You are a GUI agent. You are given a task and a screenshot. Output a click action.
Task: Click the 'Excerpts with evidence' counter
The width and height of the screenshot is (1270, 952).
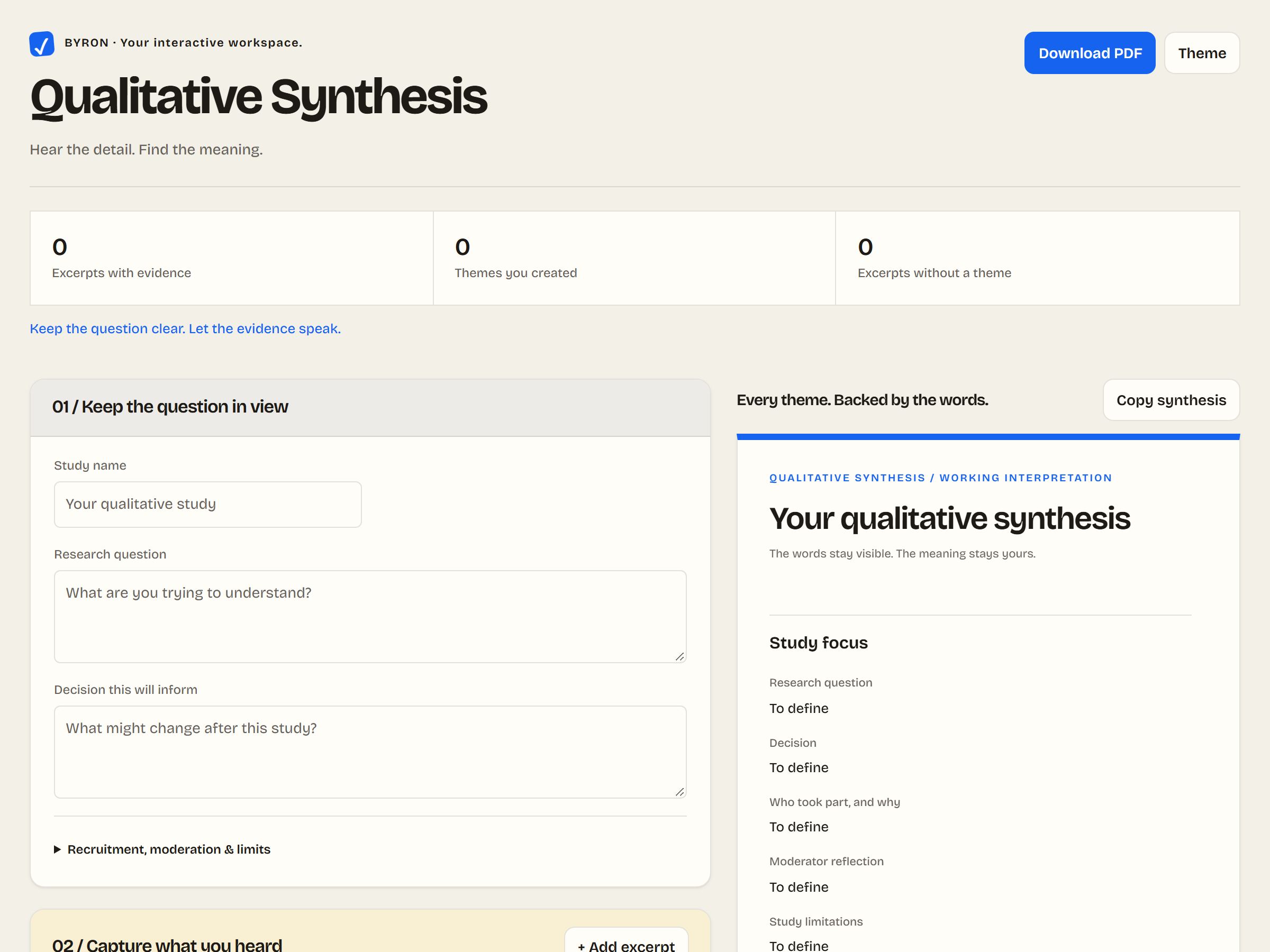231,258
